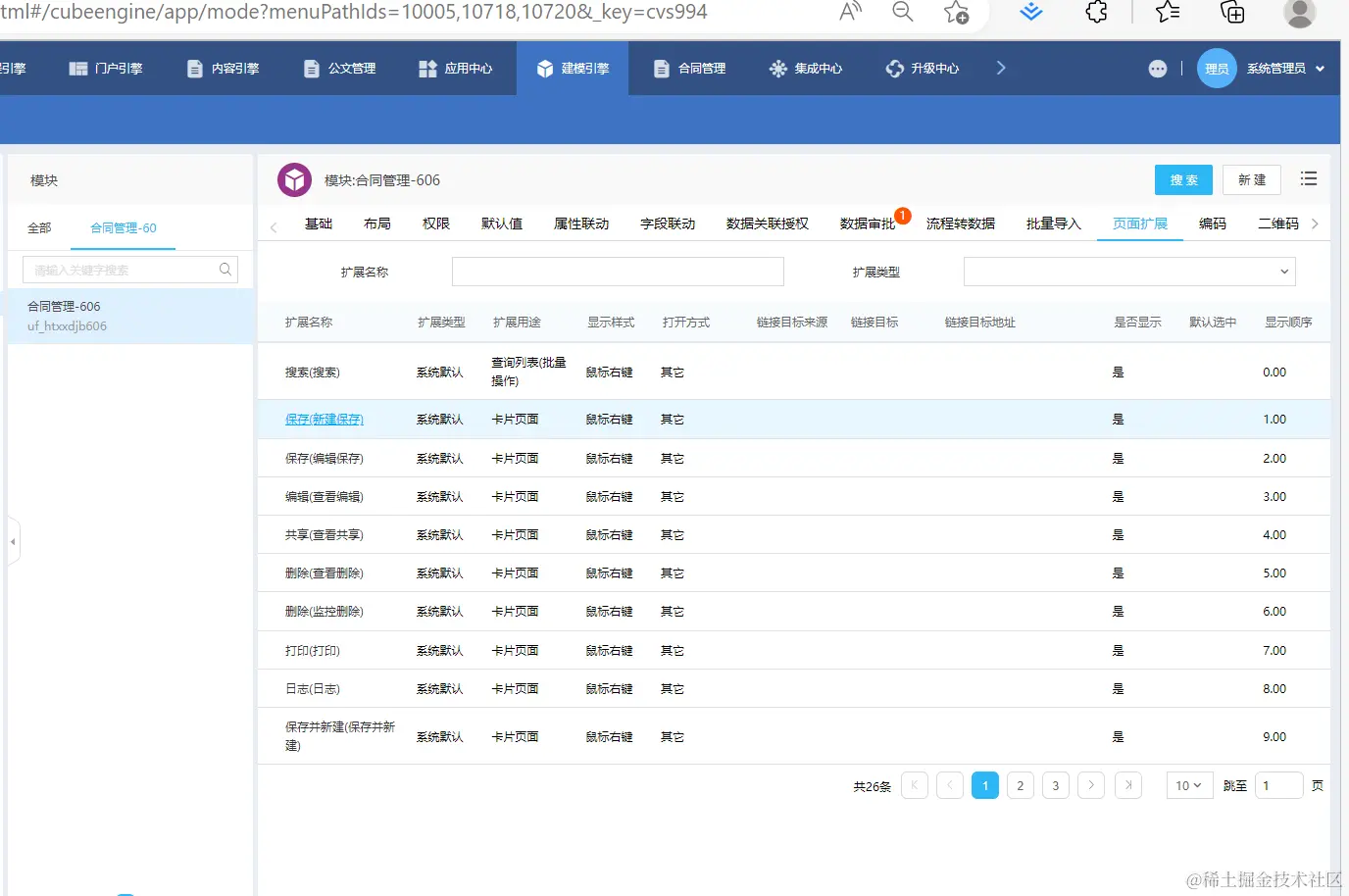Click the 理员 user avatar

[x=1217, y=69]
